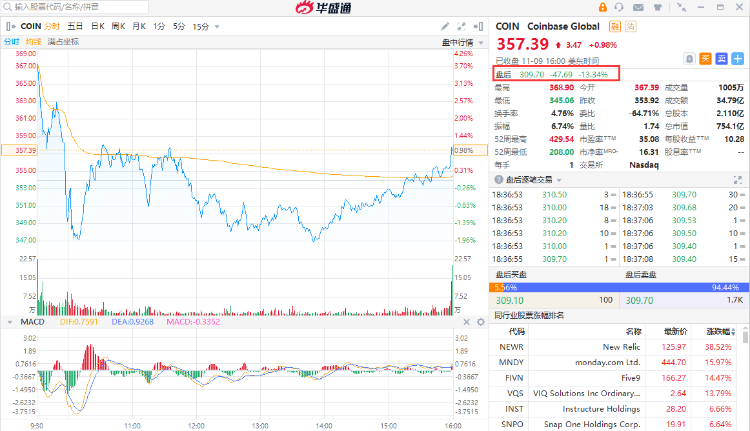The width and height of the screenshot is (750, 431).
Task: Switch to the 月K chart tab
Action: (139, 26)
